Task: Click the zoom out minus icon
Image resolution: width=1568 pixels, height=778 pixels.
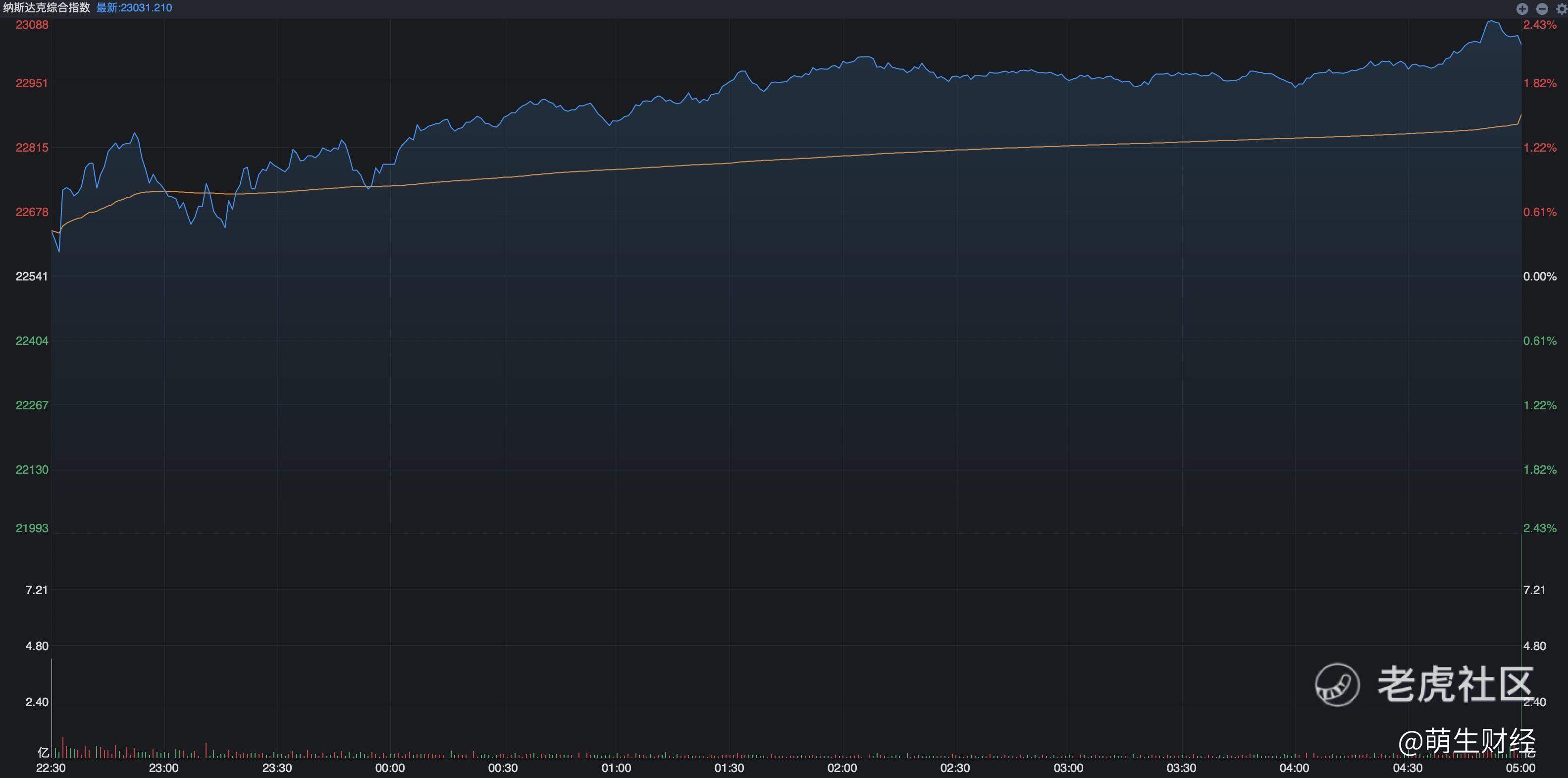Action: pyautogui.click(x=1542, y=8)
